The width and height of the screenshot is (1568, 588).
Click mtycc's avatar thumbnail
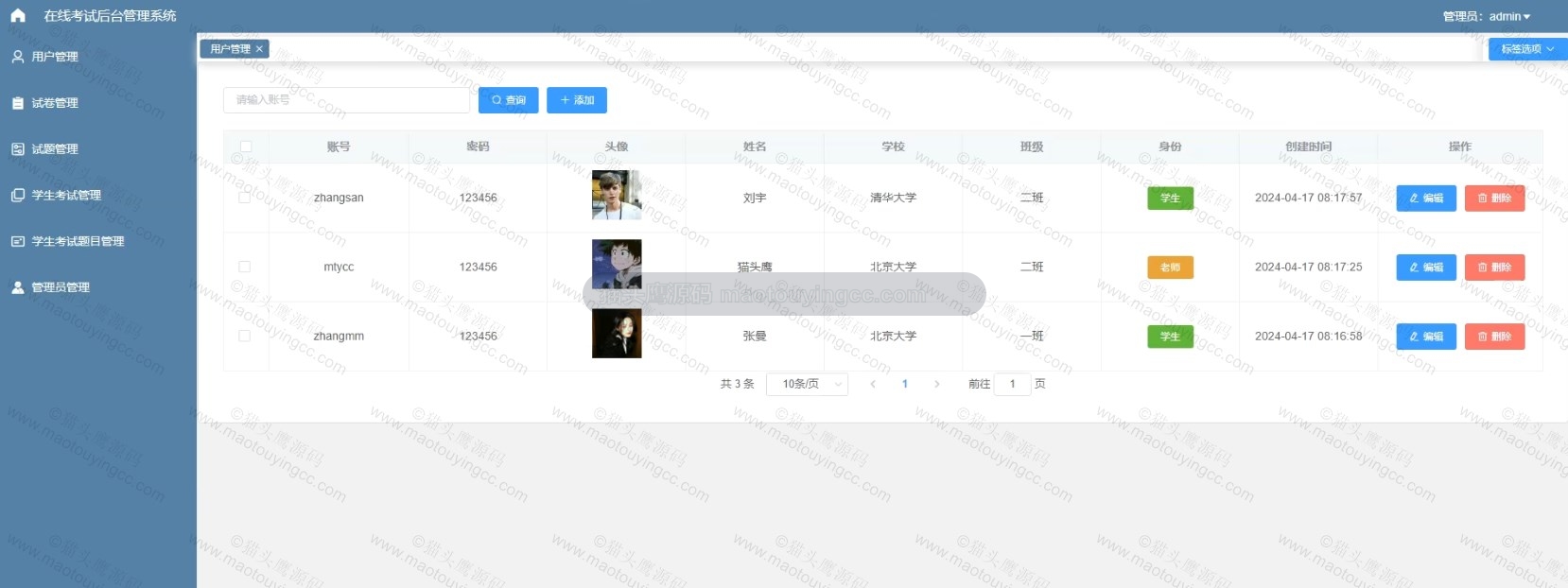tap(617, 264)
